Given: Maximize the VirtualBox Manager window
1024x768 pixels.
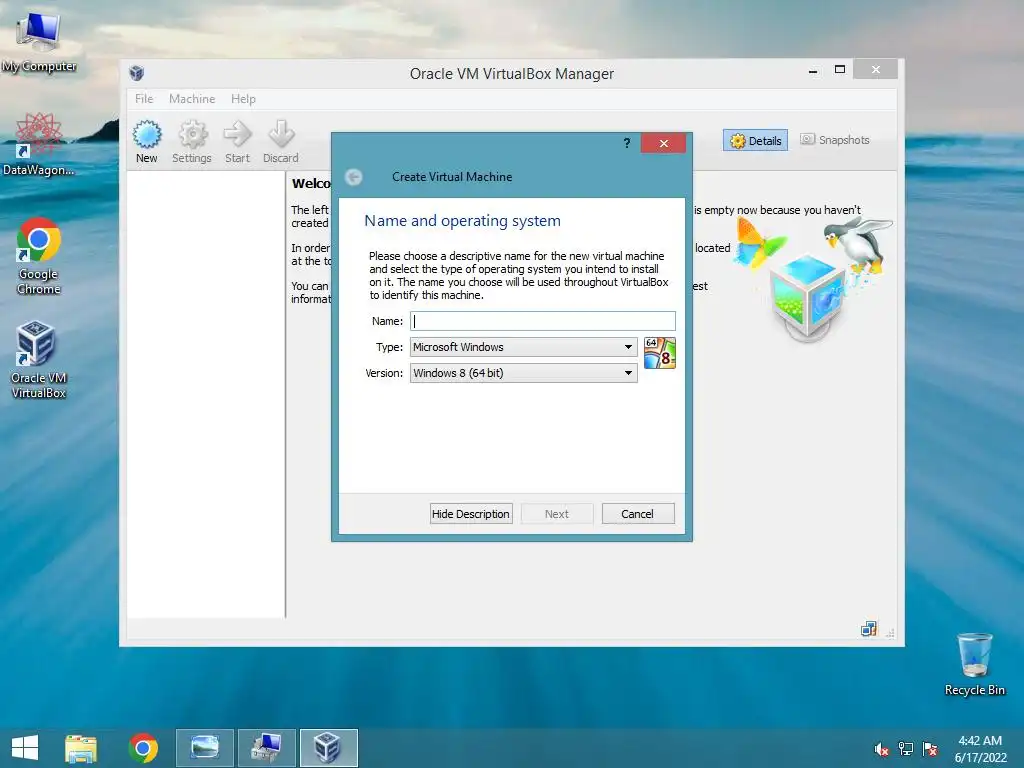Looking at the screenshot, I should pos(840,69).
